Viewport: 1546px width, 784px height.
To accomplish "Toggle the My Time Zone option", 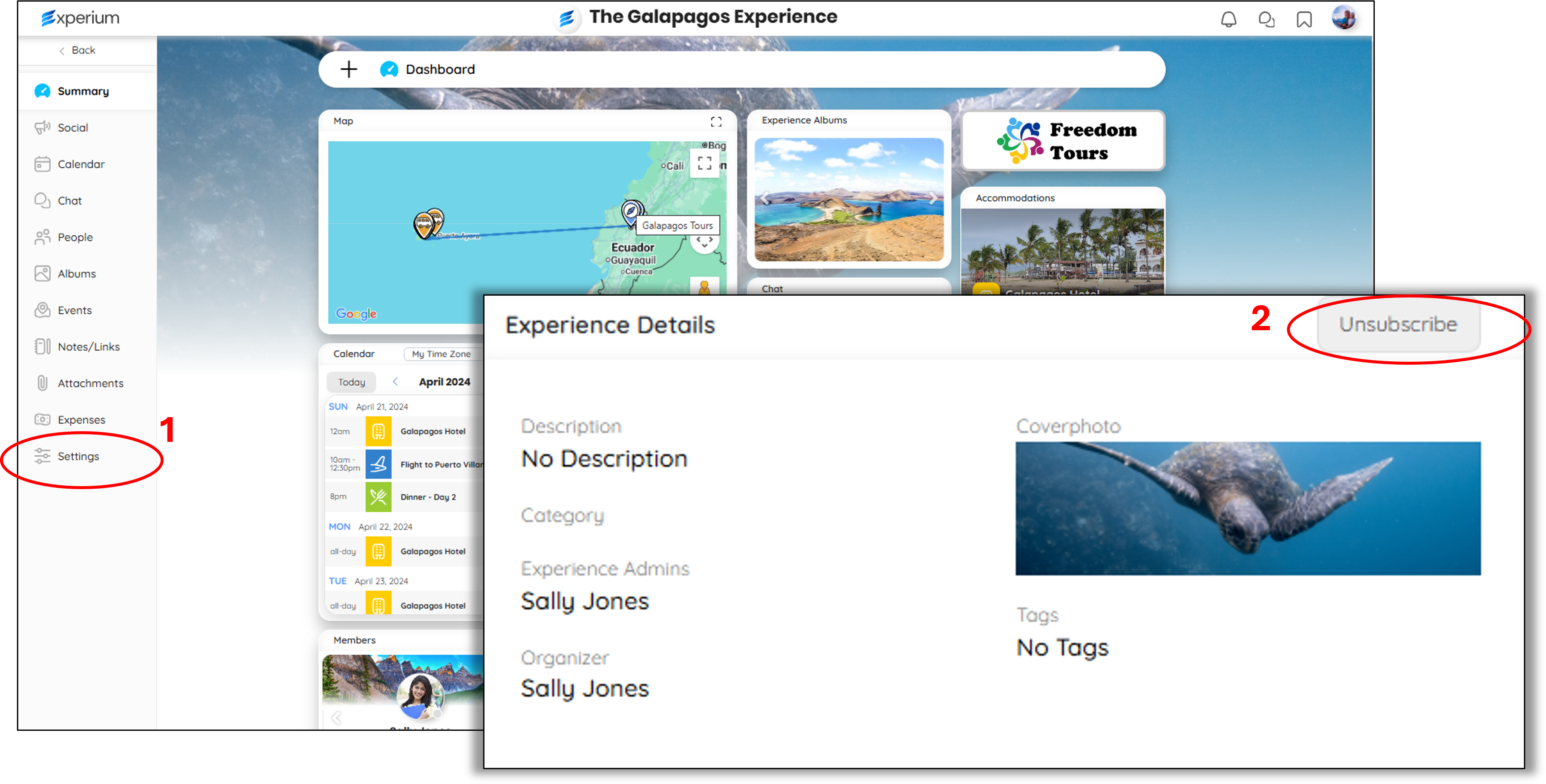I will (x=441, y=354).
